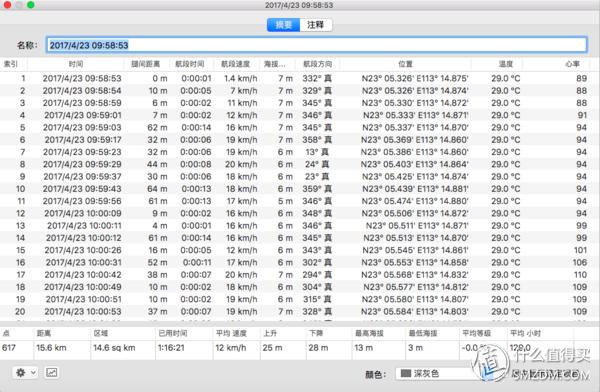This screenshot has width=600, height=392.
Task: Click highest altitude value 13 m
Action: [x=364, y=348]
